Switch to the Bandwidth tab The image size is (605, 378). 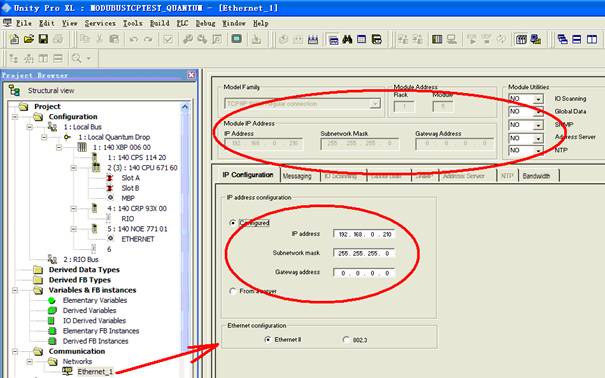click(536, 176)
